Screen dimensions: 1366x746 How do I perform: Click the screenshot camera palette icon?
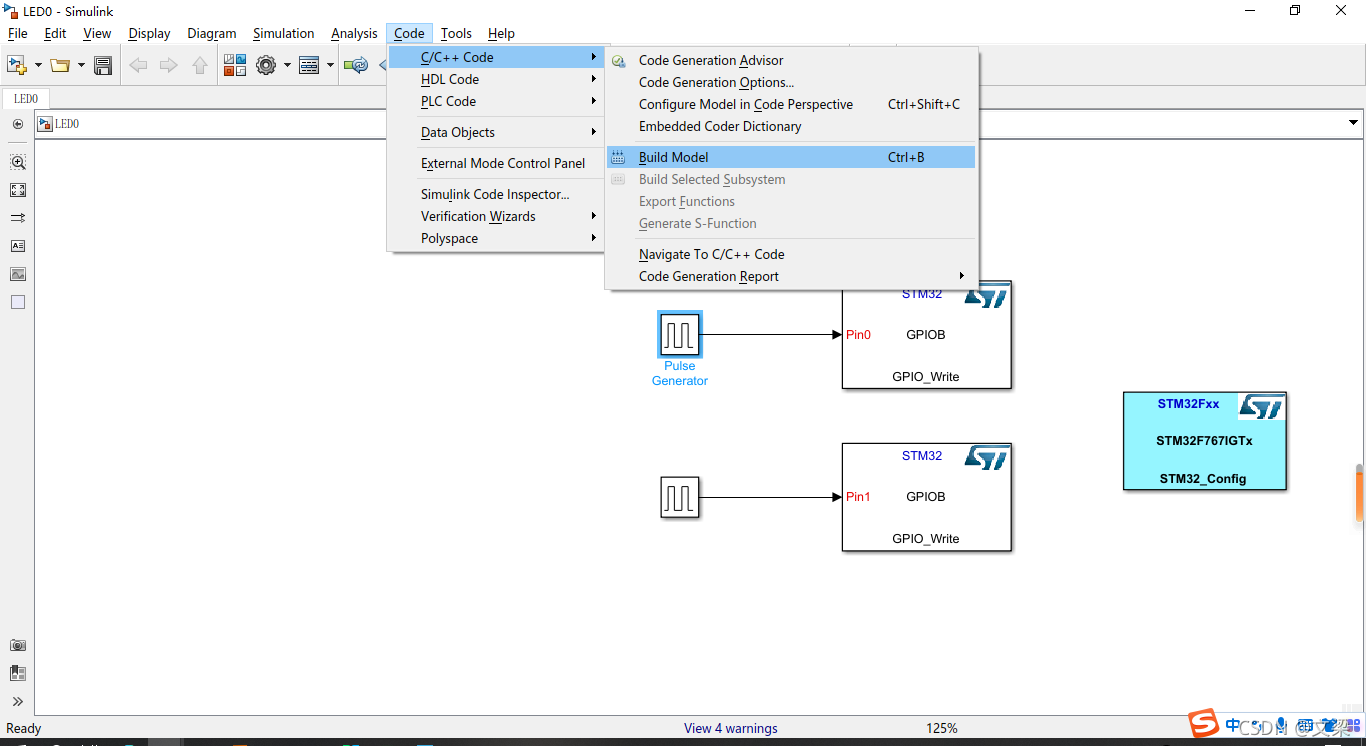(x=17, y=646)
